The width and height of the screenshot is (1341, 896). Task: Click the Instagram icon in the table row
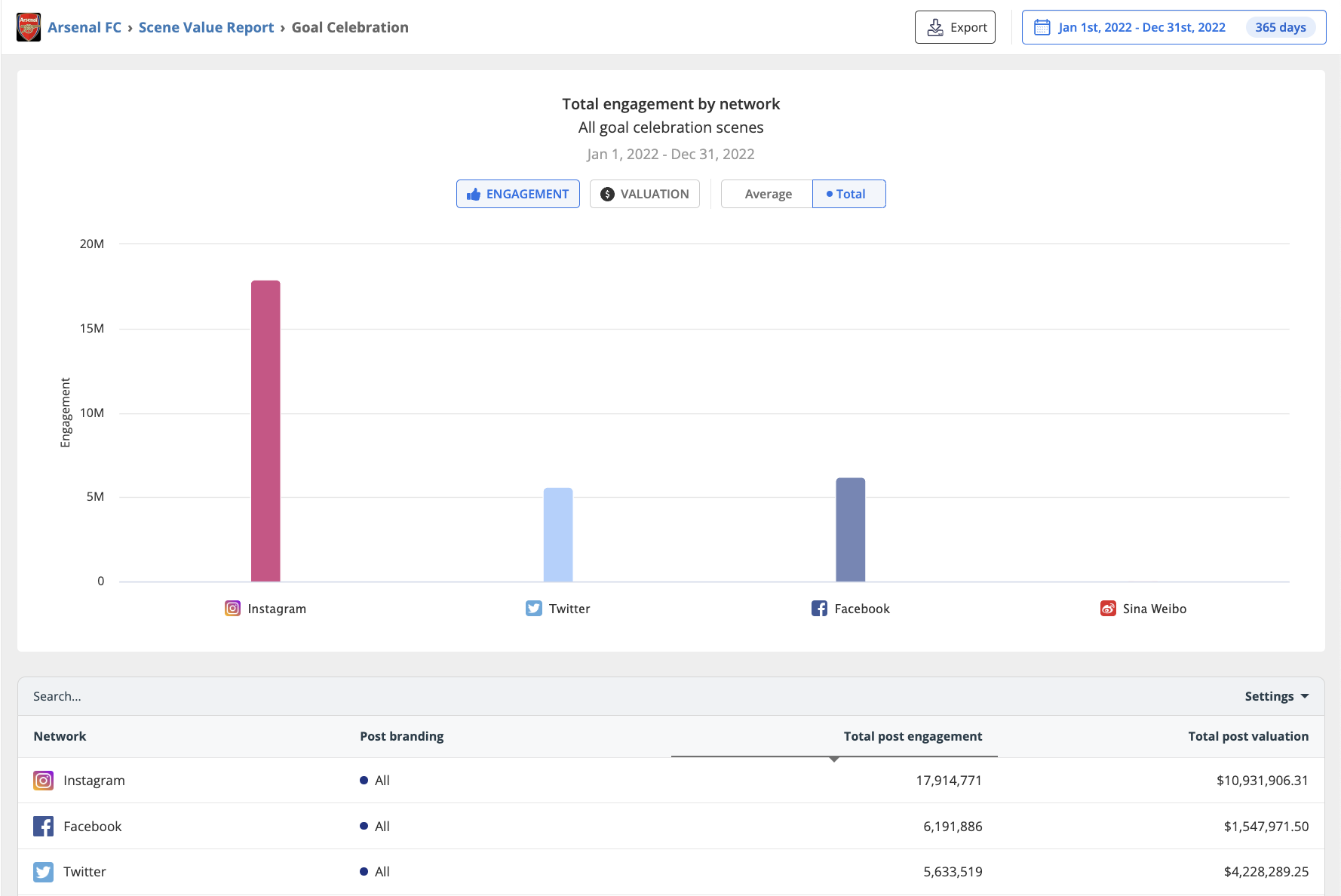[43, 781]
